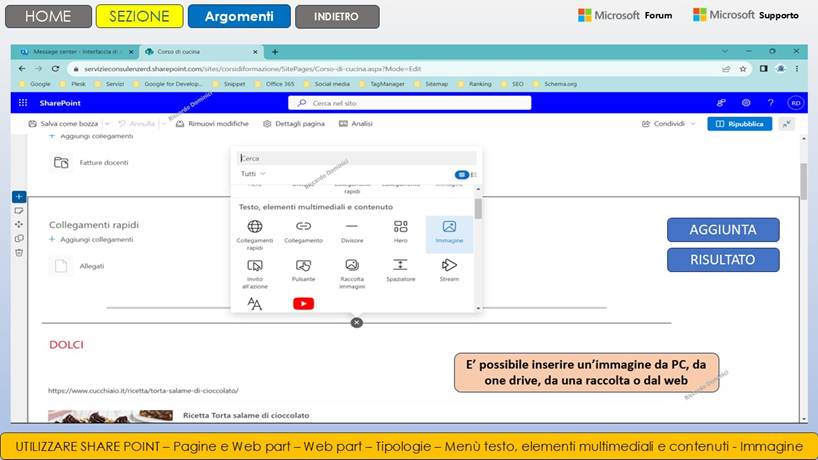Screen dimensions: 818x460
Task: Expand the Salva come bozza dropdown arrow
Action: click(107, 124)
